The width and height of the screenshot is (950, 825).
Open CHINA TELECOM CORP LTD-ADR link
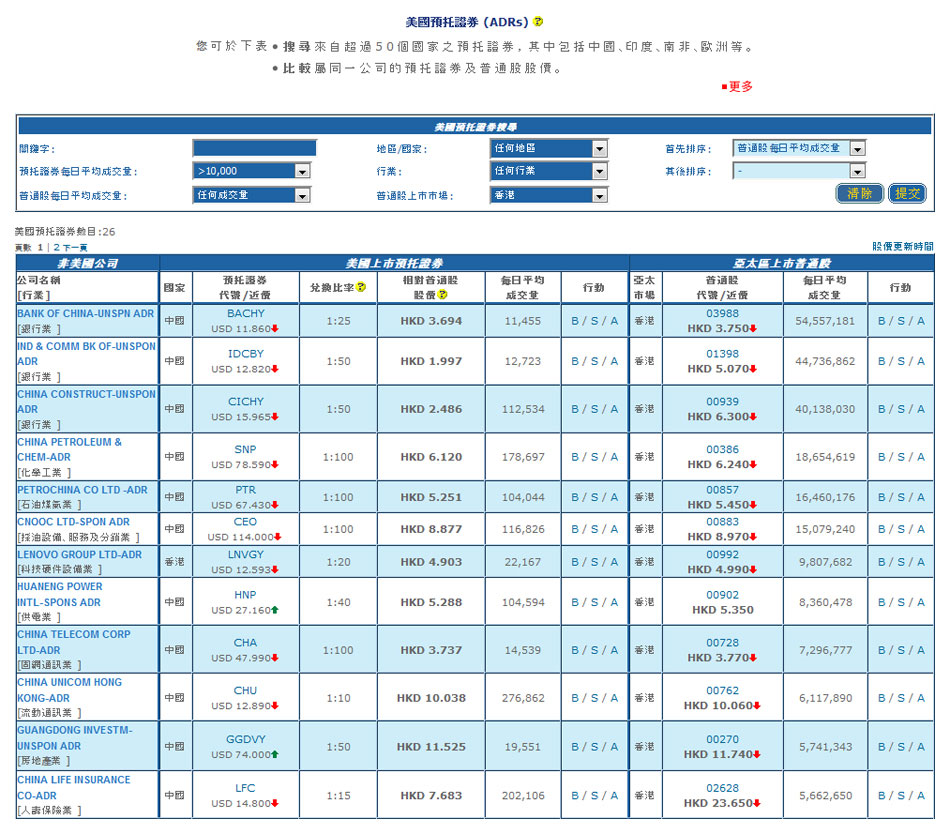point(73,642)
